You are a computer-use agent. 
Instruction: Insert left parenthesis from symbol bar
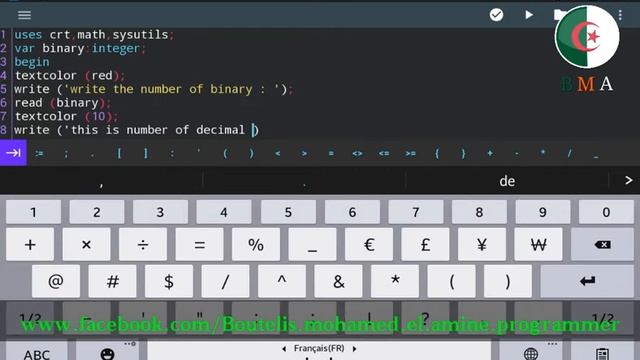point(225,153)
